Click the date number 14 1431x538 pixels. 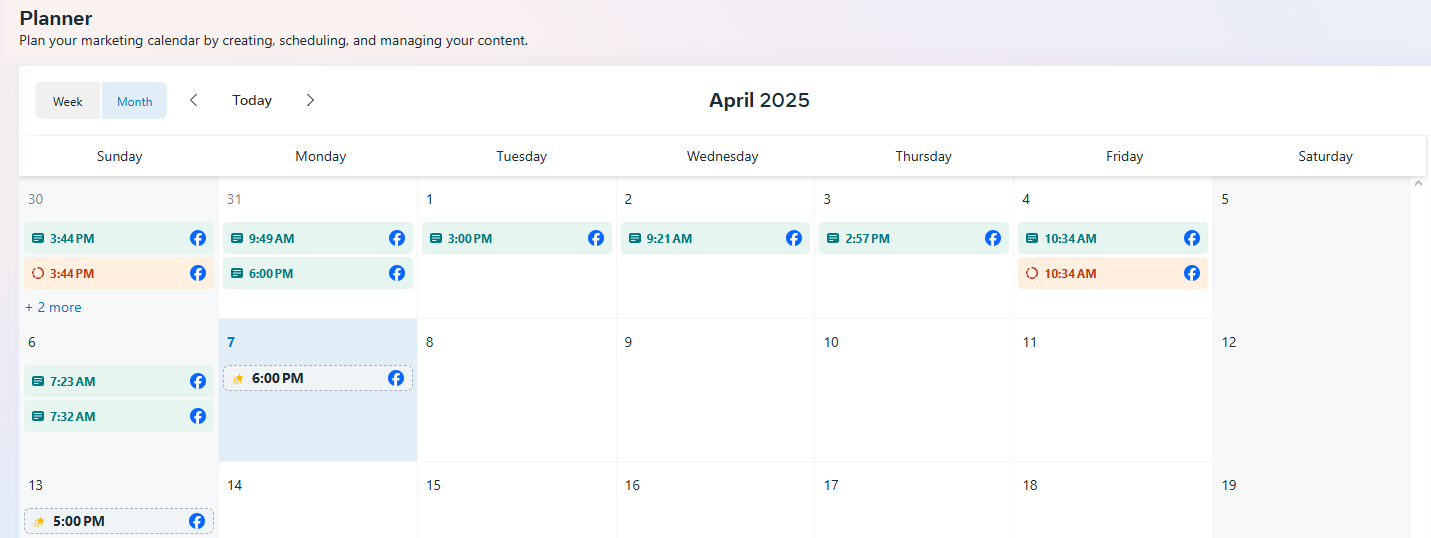pos(234,485)
